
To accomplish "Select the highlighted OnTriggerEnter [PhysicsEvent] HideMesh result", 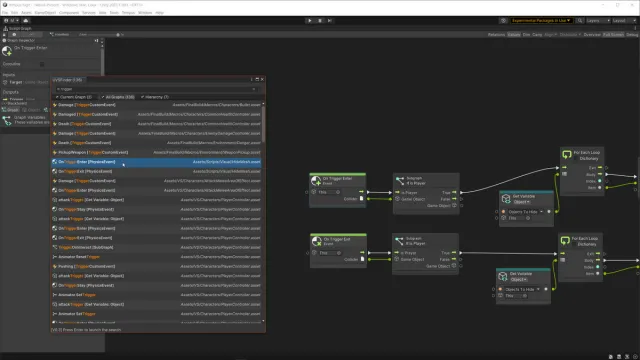I will pyautogui.click(x=156, y=162).
